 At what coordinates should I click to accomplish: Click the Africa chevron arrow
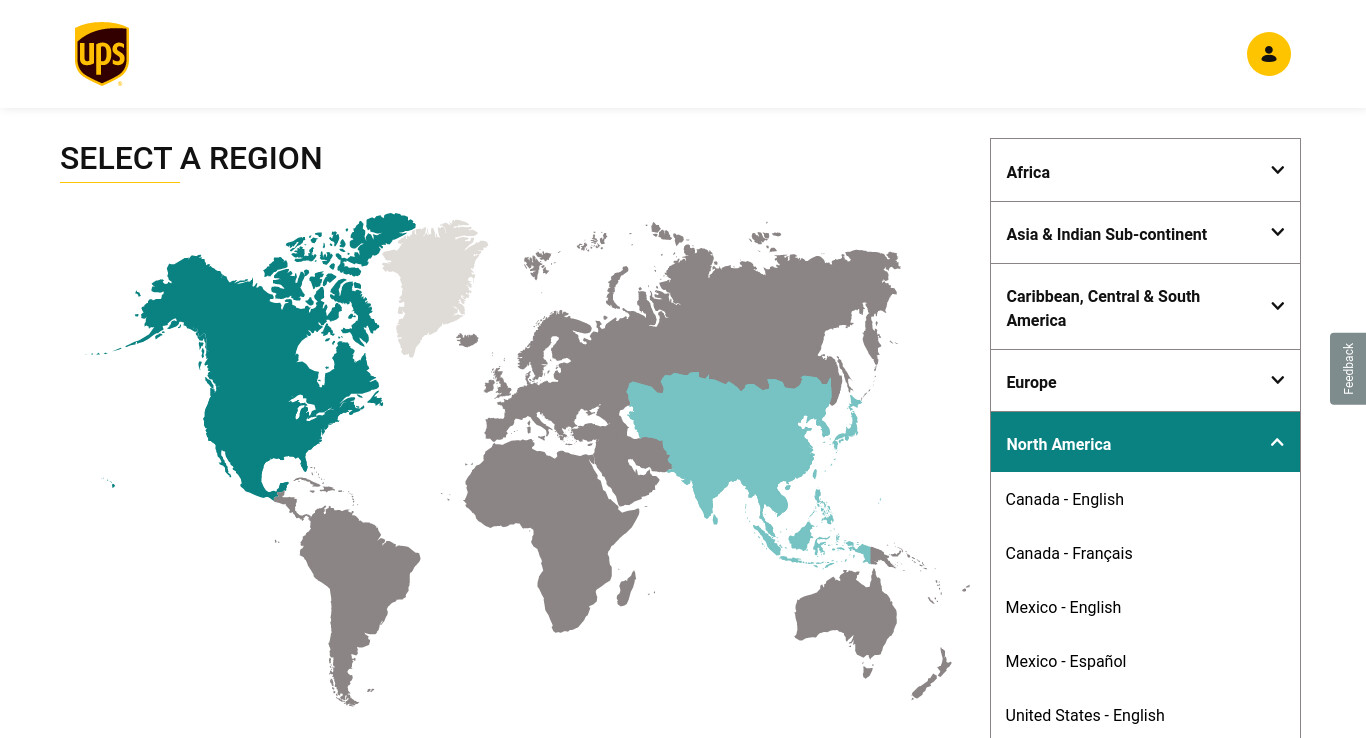pyautogui.click(x=1277, y=170)
